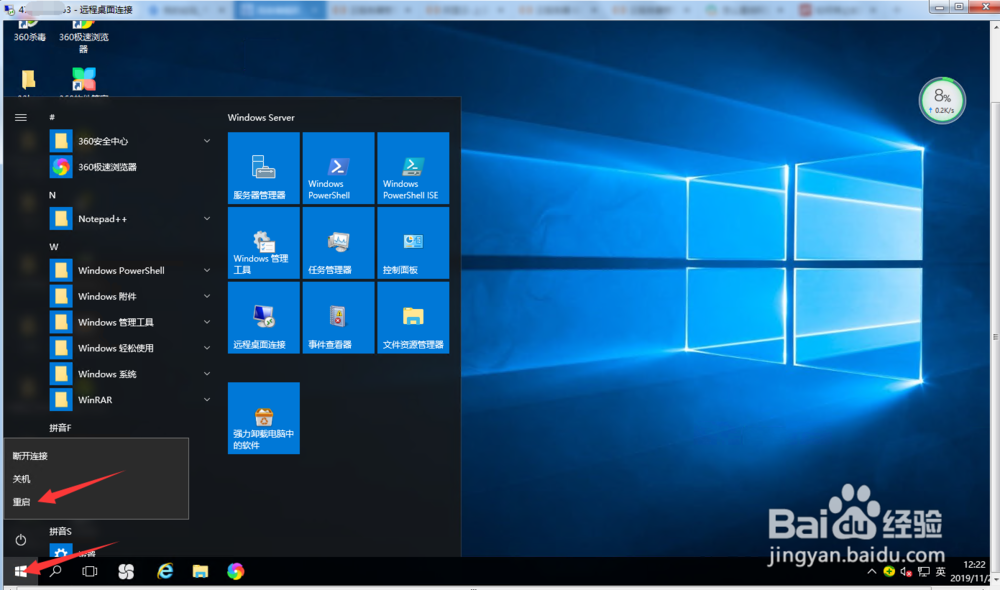Click the Windows Server tile group title

tap(261, 117)
